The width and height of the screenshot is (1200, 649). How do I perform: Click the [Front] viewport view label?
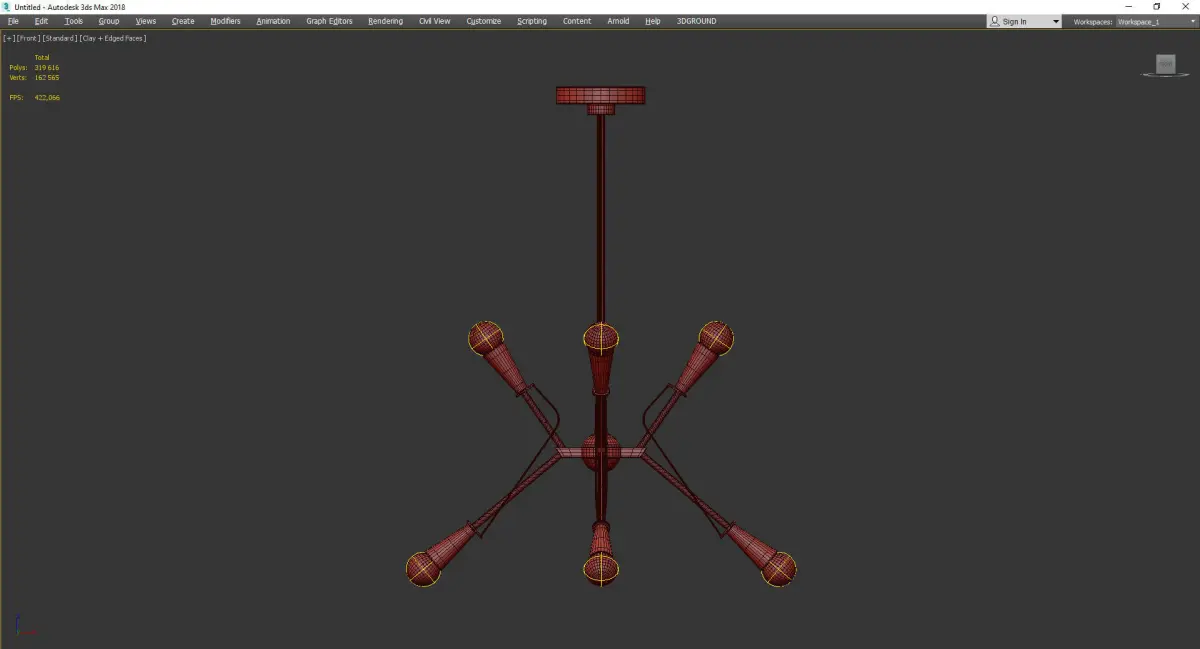pos(28,38)
